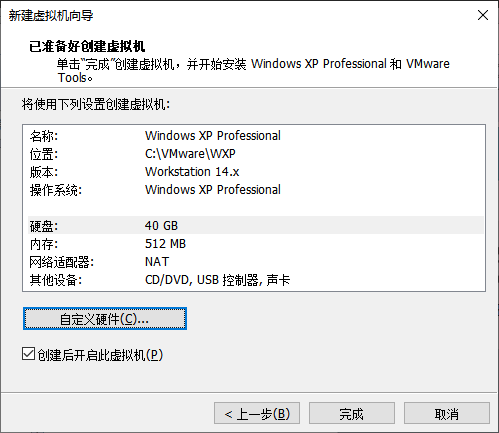
Task: Select the 其他设备 CD/DVD row
Action: (x=256, y=280)
